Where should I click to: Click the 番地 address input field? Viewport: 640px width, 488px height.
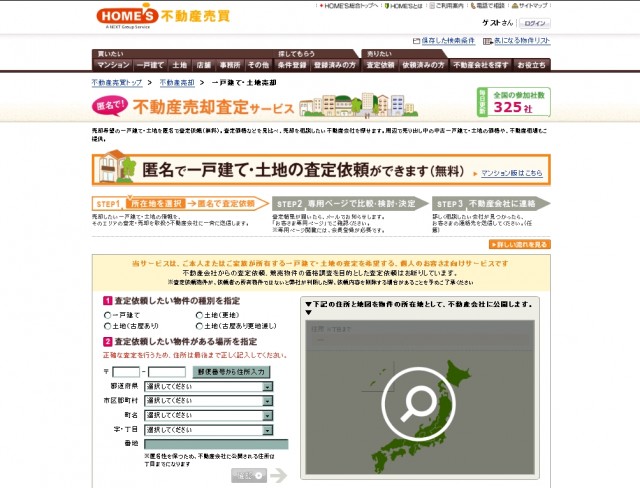(216, 442)
